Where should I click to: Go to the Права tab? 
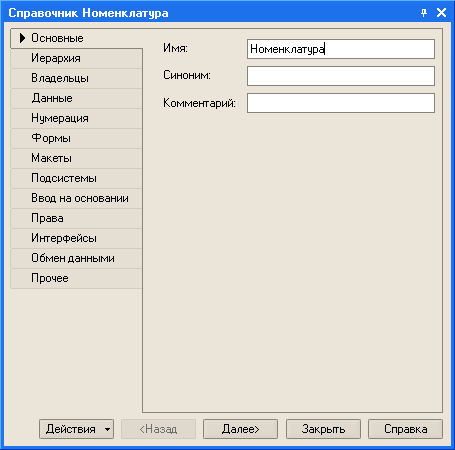(x=77, y=218)
